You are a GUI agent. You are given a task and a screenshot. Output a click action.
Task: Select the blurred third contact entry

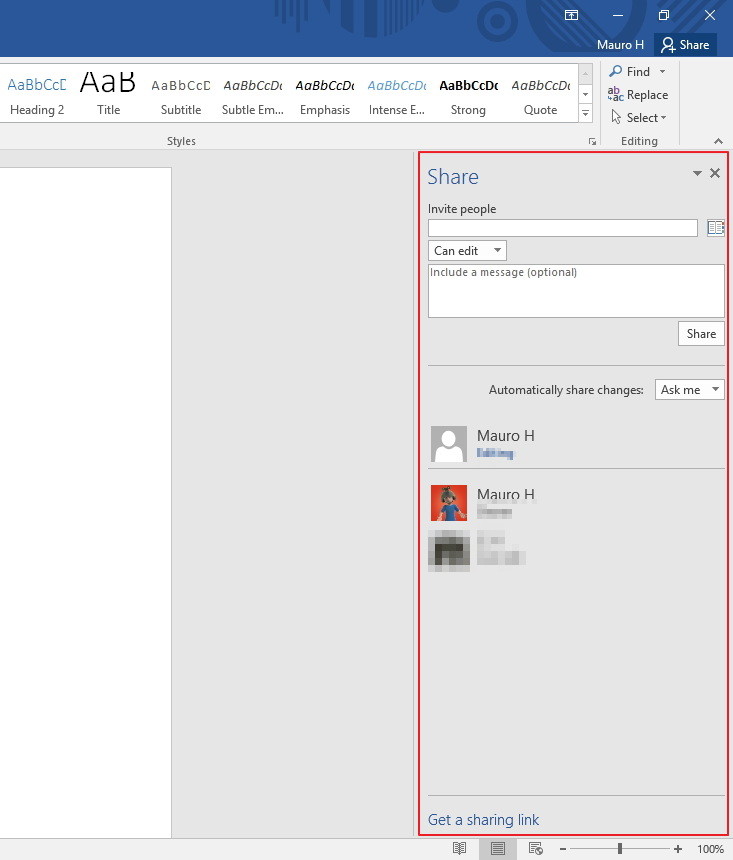(x=477, y=551)
